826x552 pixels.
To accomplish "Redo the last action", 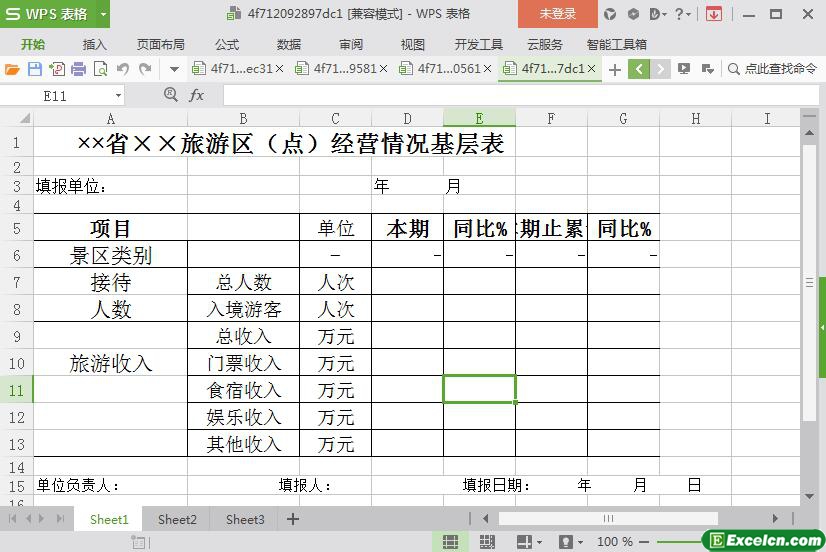I will pyautogui.click(x=145, y=69).
